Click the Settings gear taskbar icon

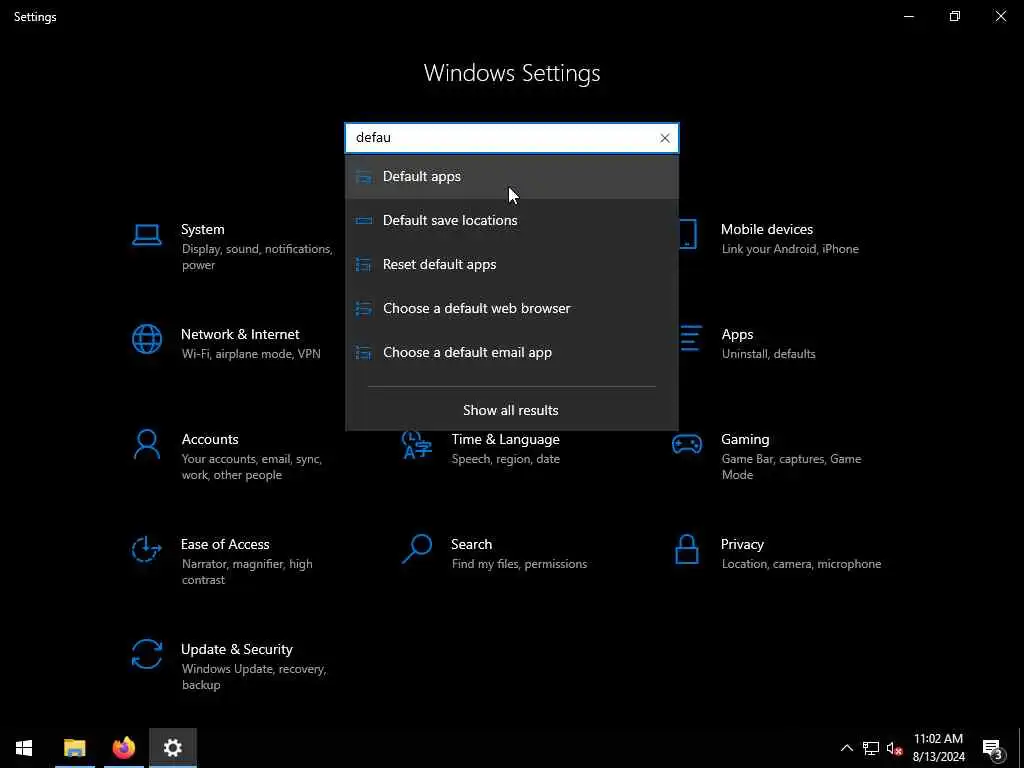172,748
